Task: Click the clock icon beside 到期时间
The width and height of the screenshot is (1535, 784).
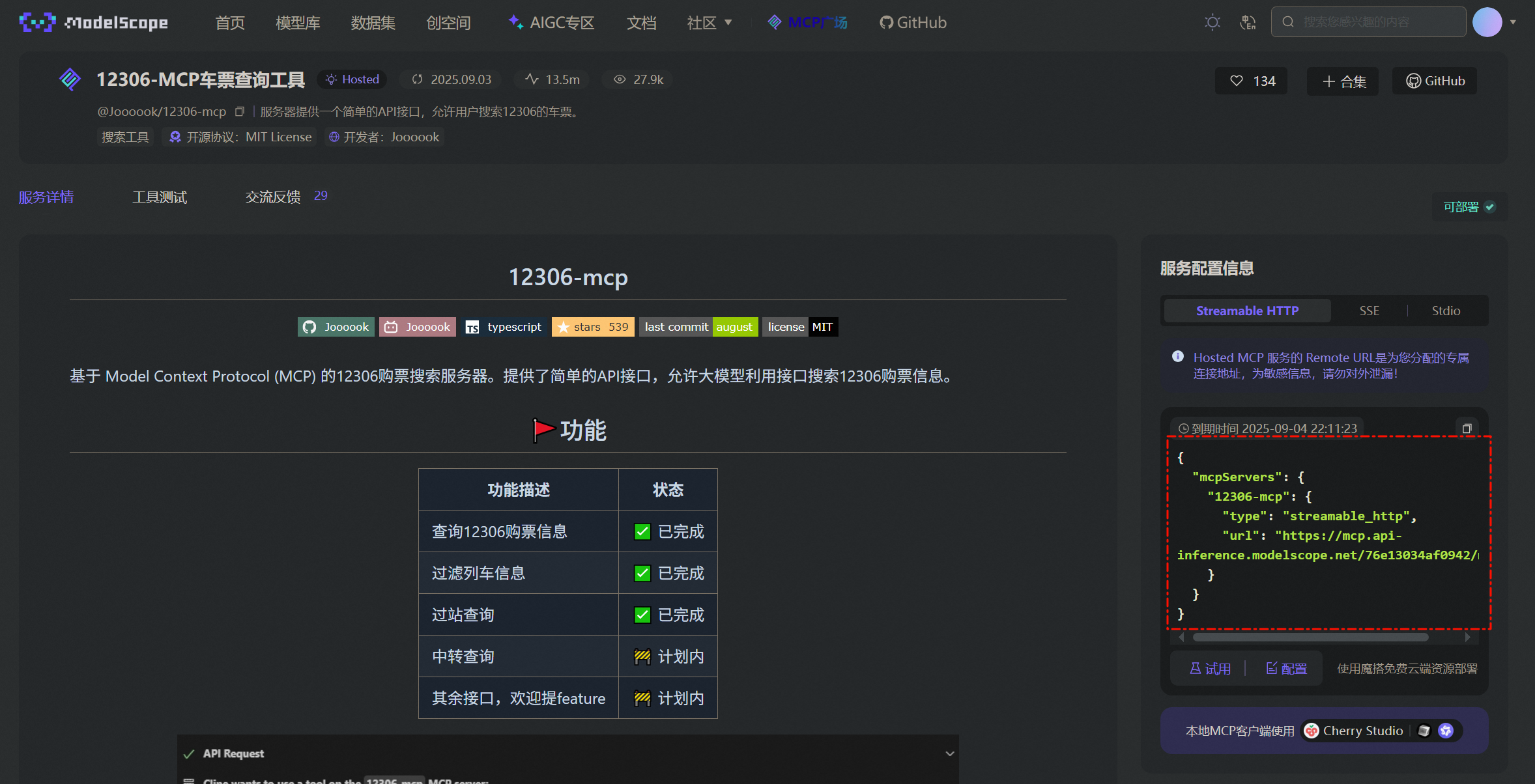Action: click(1183, 428)
